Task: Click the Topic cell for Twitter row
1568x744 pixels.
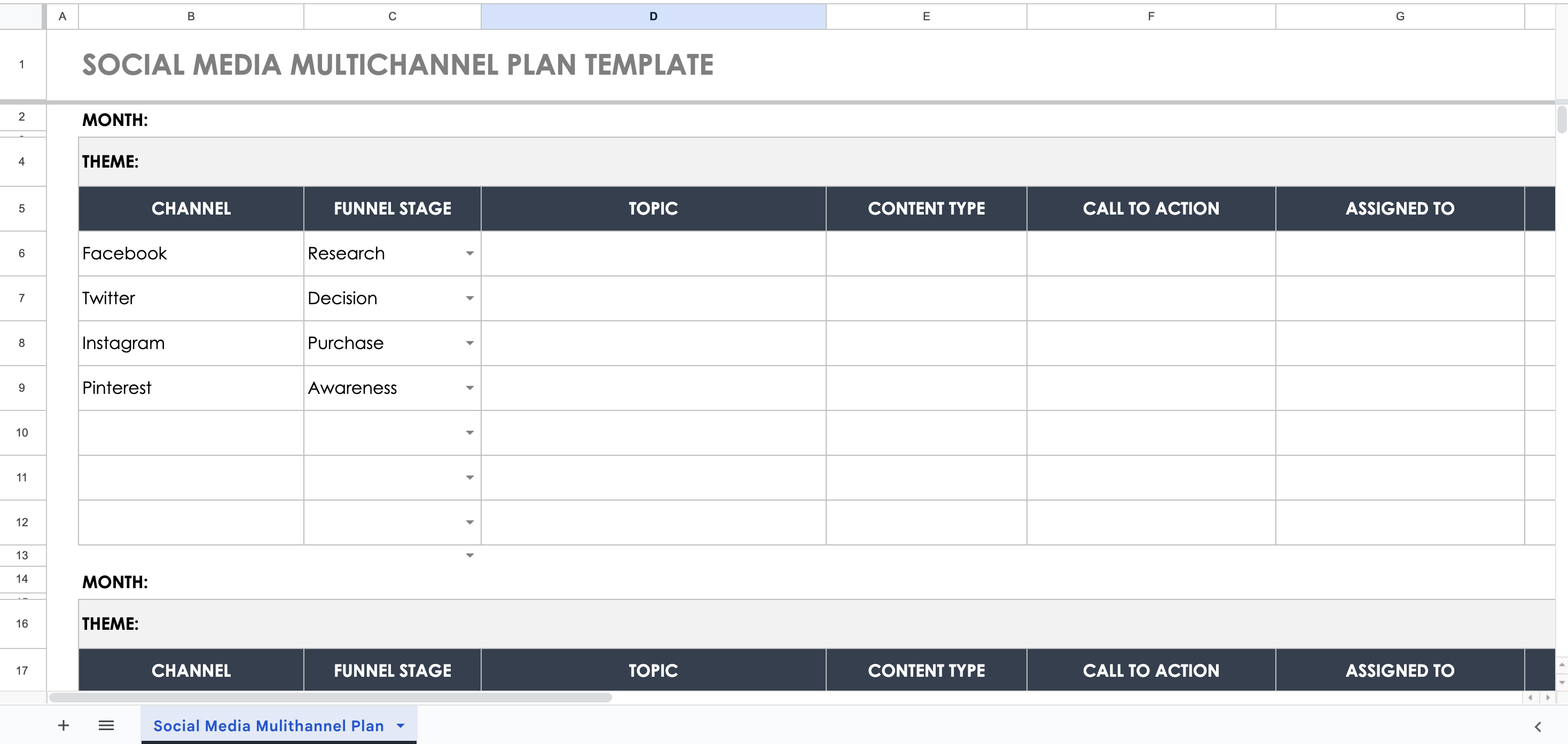Action: [x=653, y=299]
